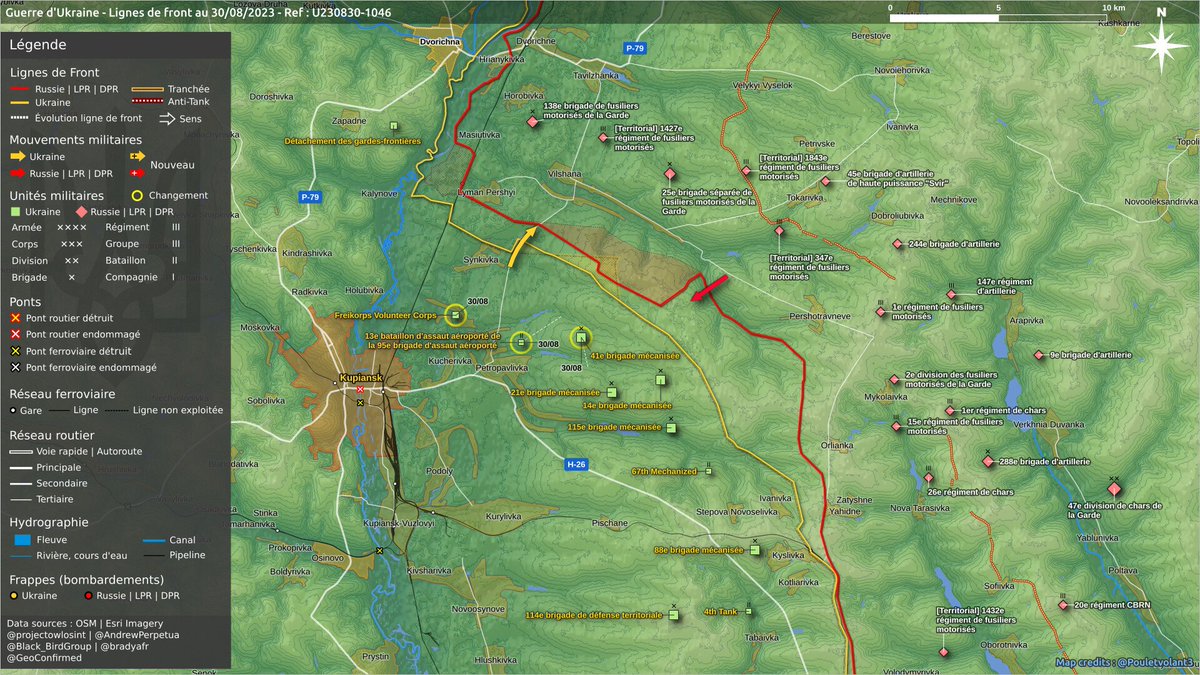The width and height of the screenshot is (1200, 675).
Task: Click the Légende heading
Action: pos(38,45)
